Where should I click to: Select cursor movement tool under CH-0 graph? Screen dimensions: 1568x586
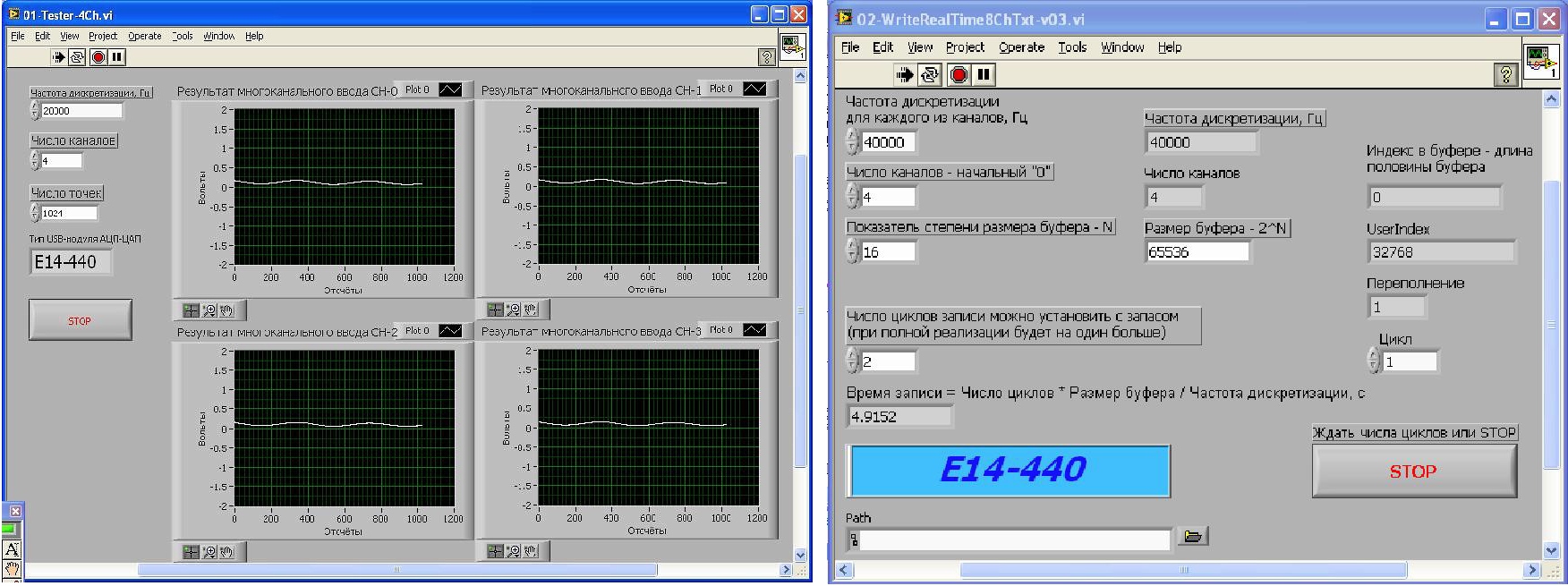191,310
